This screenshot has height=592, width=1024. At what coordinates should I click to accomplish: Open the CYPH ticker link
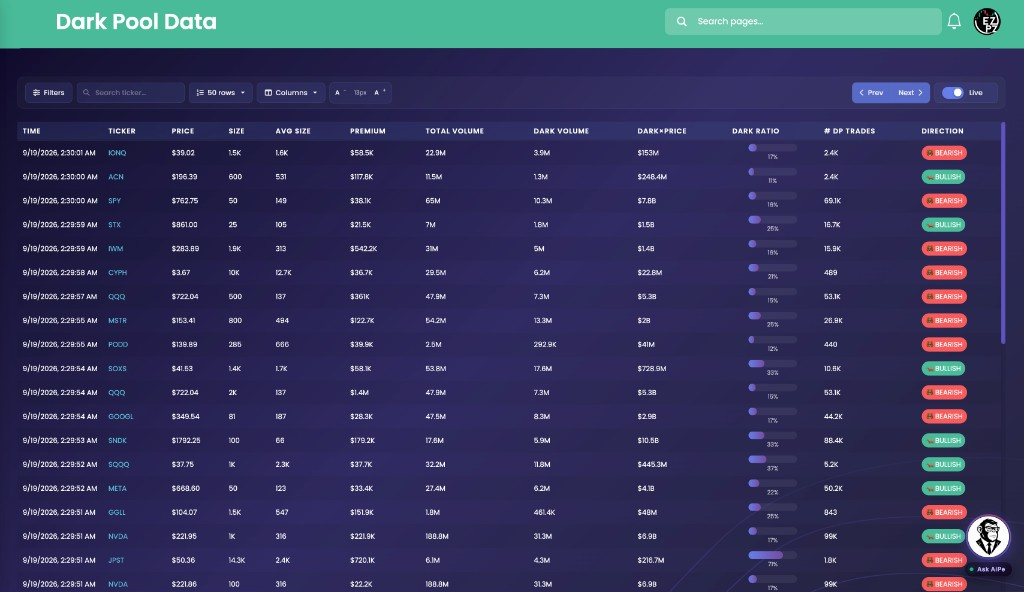coord(118,272)
